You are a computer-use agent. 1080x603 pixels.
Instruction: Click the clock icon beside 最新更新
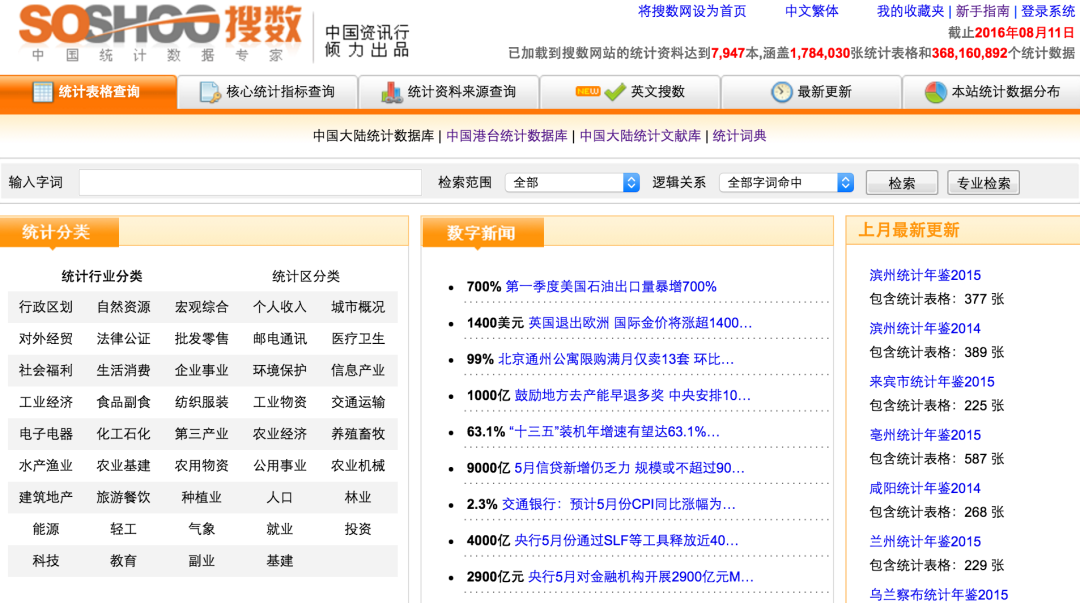[x=781, y=92]
